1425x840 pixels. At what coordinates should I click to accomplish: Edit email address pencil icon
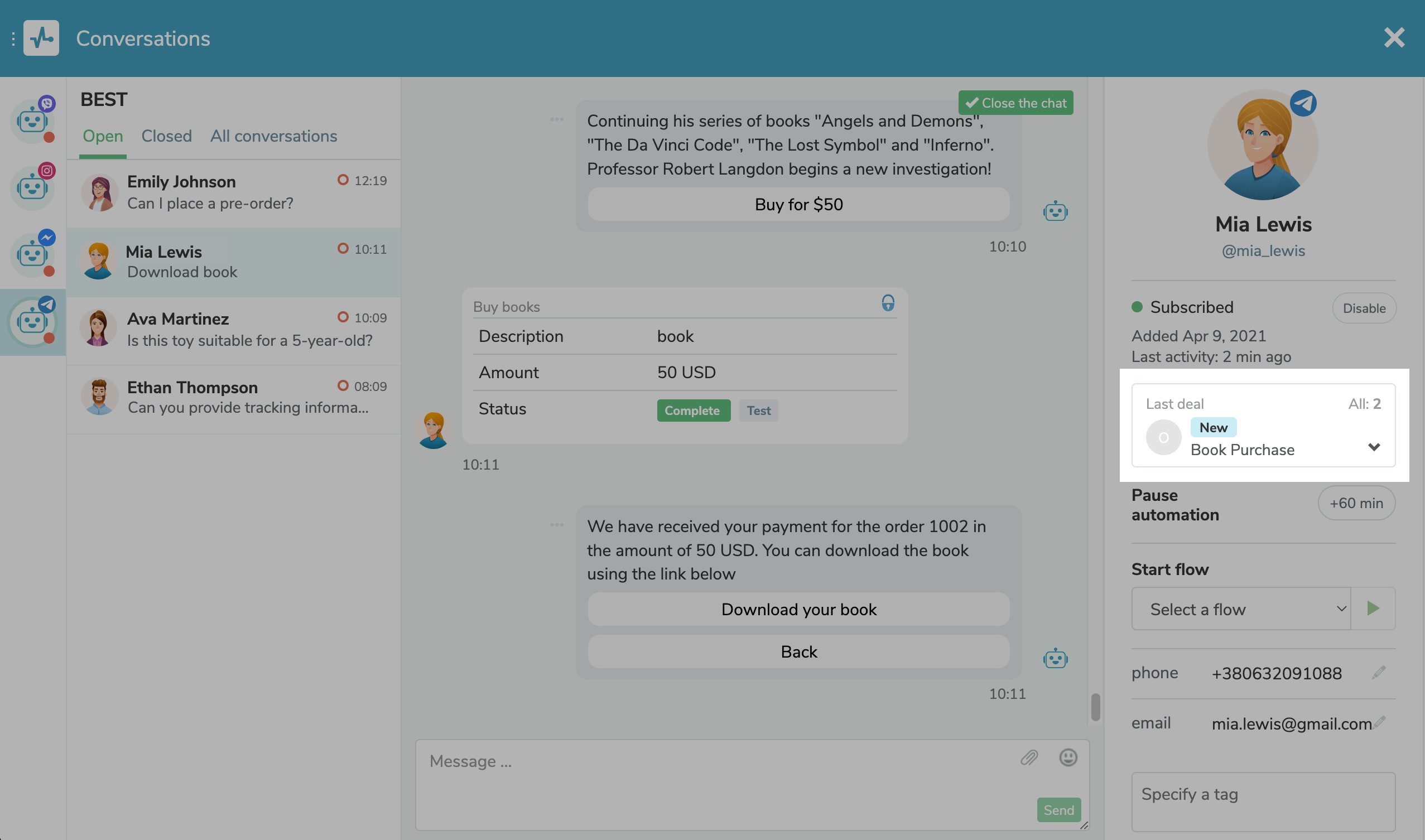[1380, 722]
